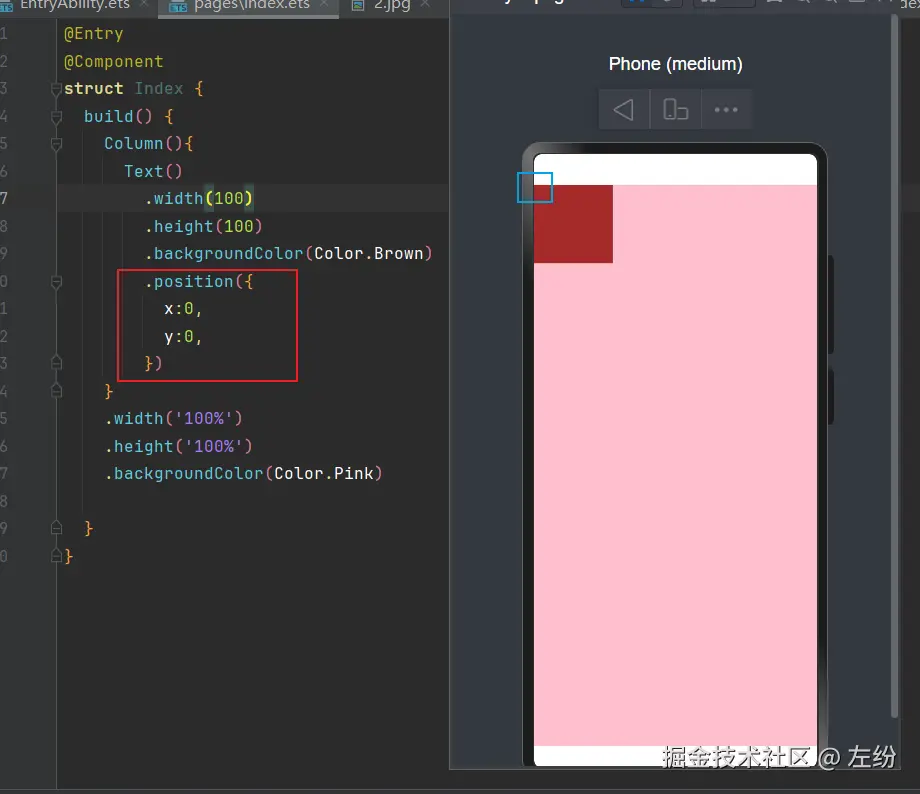Click the brown square in phone preview

click(x=573, y=224)
